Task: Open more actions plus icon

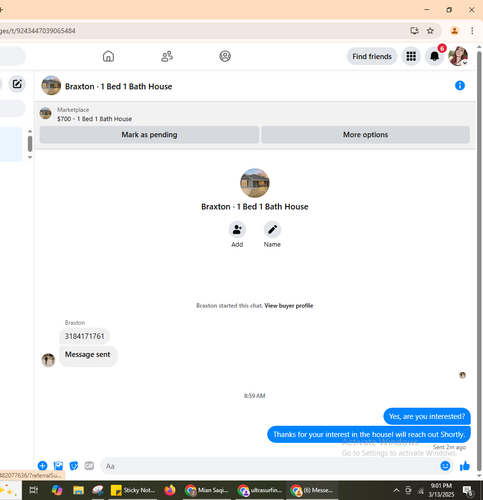Action: tap(43, 466)
